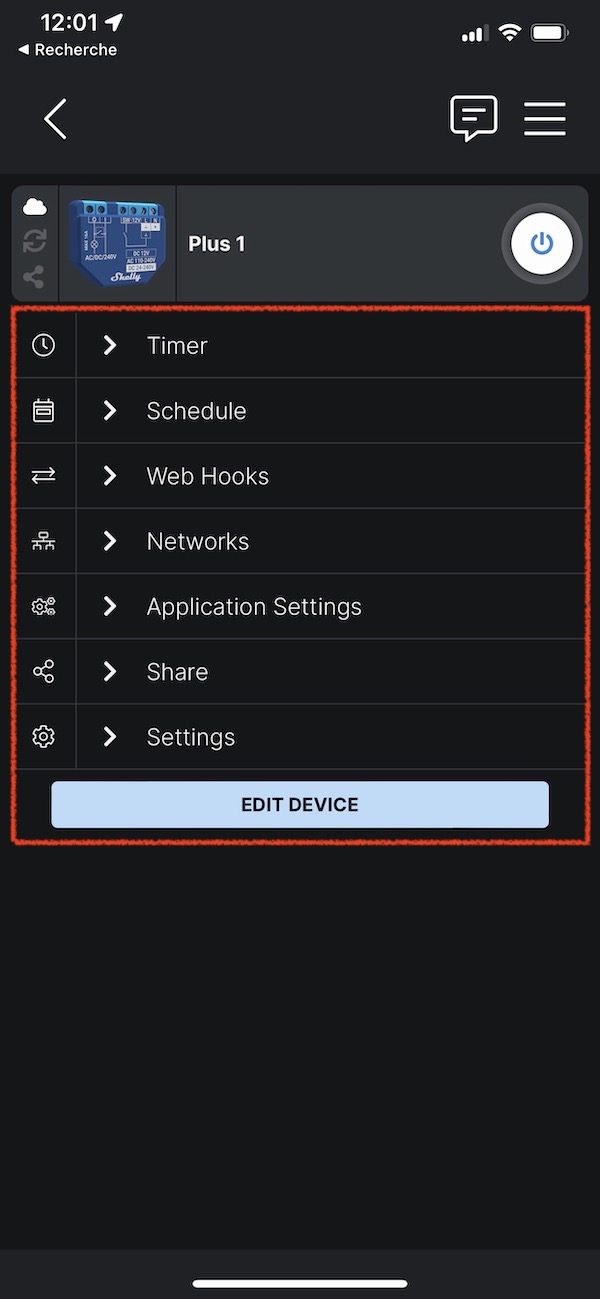Toggle device power for Plus 1

click(541, 243)
